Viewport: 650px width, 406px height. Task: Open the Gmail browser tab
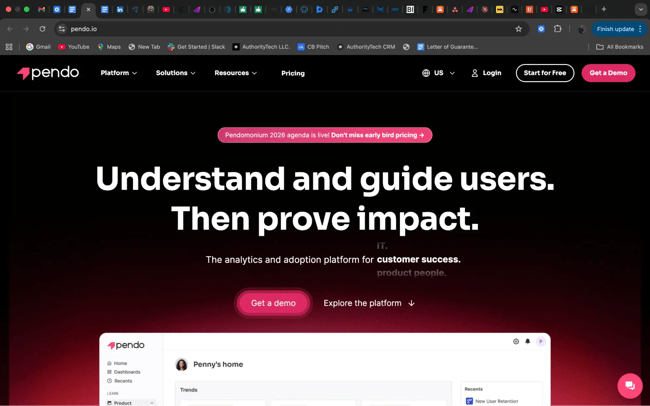41,9
